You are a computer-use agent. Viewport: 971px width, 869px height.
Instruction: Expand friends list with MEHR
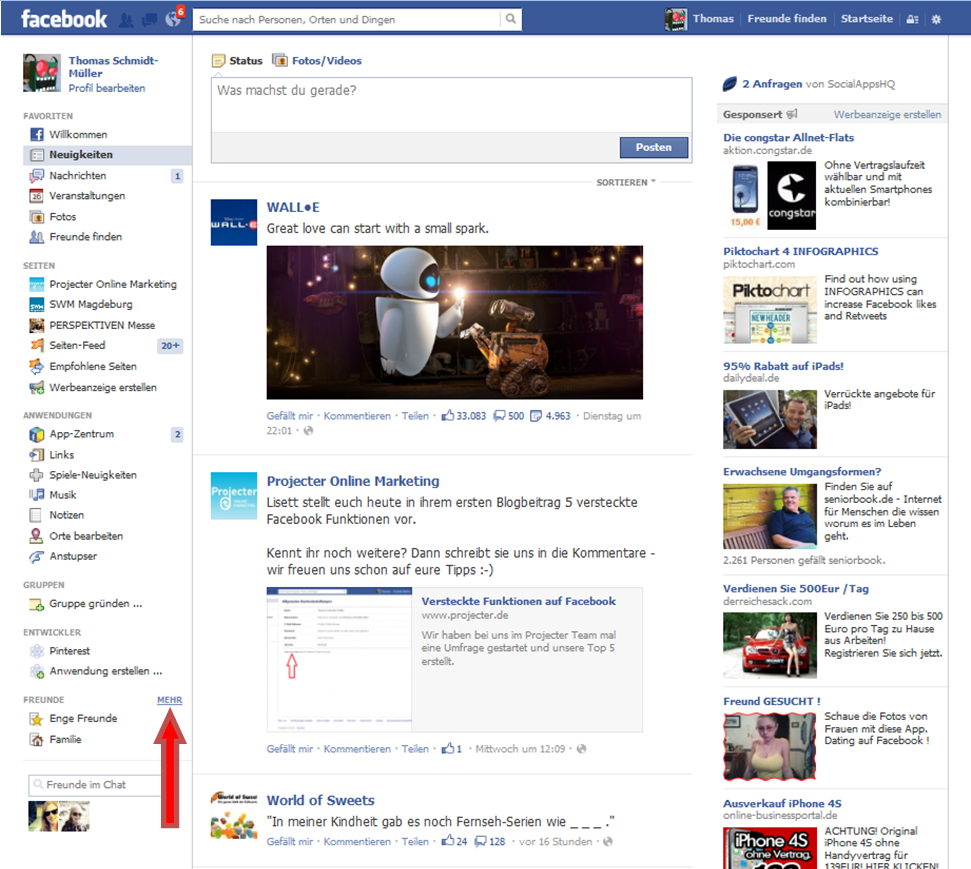click(x=170, y=700)
